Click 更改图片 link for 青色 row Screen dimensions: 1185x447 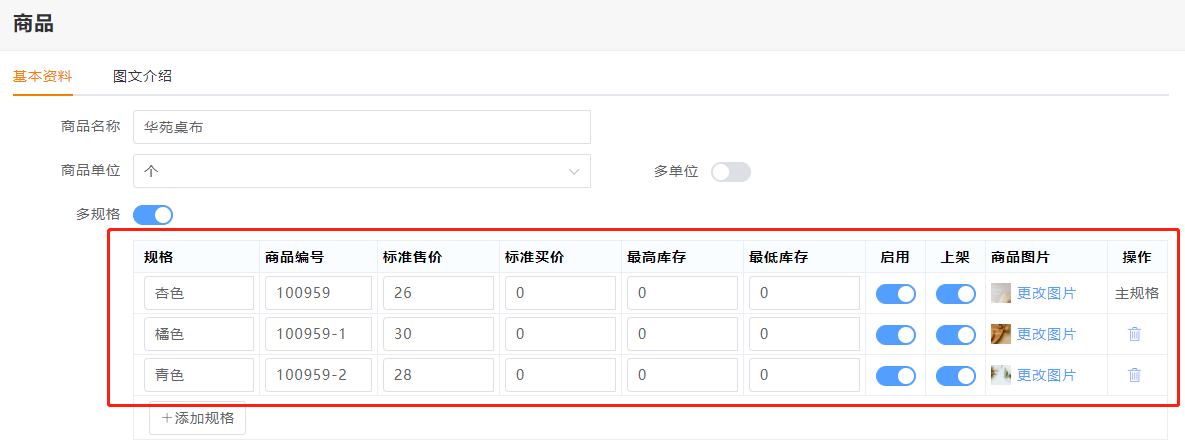click(x=1046, y=375)
